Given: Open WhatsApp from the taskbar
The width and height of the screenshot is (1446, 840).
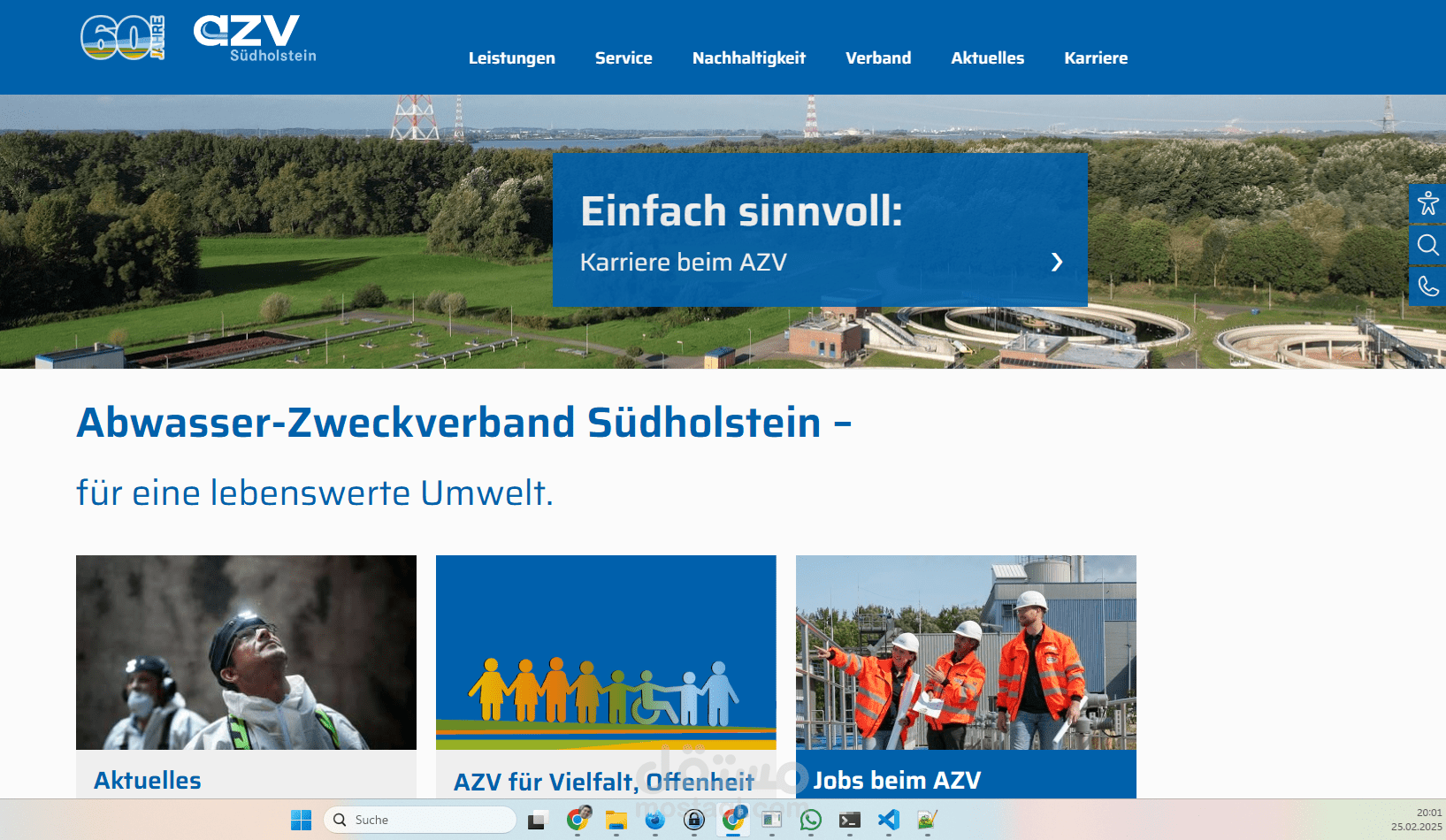Looking at the screenshot, I should (x=810, y=821).
